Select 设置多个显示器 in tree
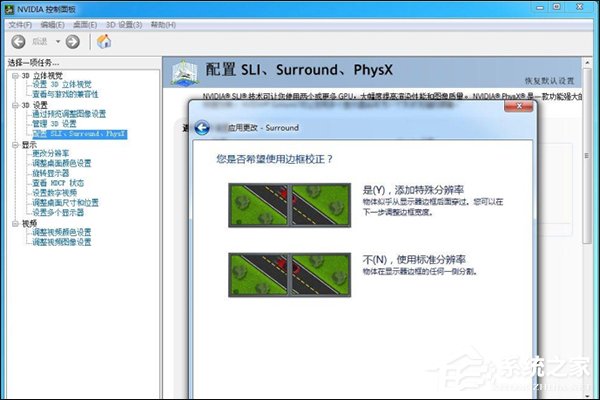The width and height of the screenshot is (600, 400). (58, 212)
